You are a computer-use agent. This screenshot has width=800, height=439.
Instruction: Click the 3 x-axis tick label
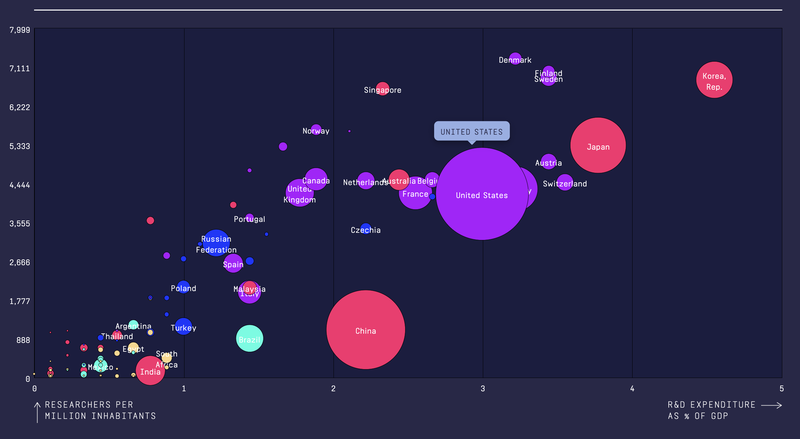click(x=483, y=388)
